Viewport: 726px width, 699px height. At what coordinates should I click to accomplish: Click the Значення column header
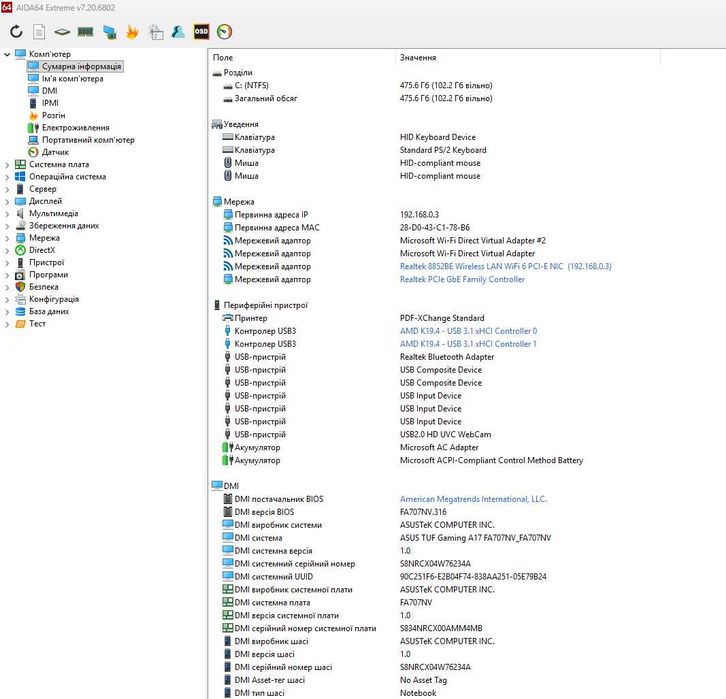(x=417, y=58)
